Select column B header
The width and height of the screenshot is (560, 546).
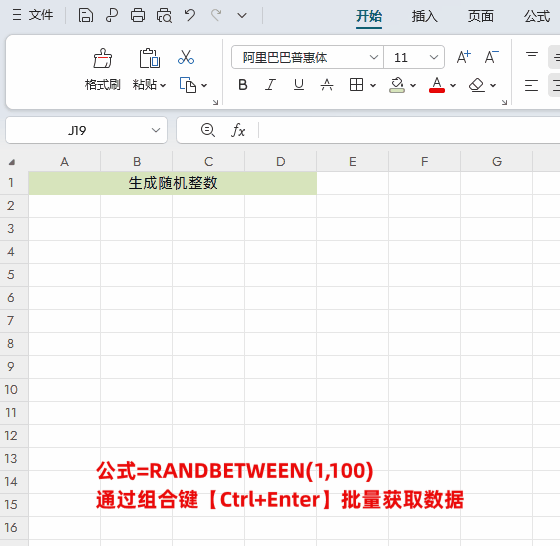[137, 162]
